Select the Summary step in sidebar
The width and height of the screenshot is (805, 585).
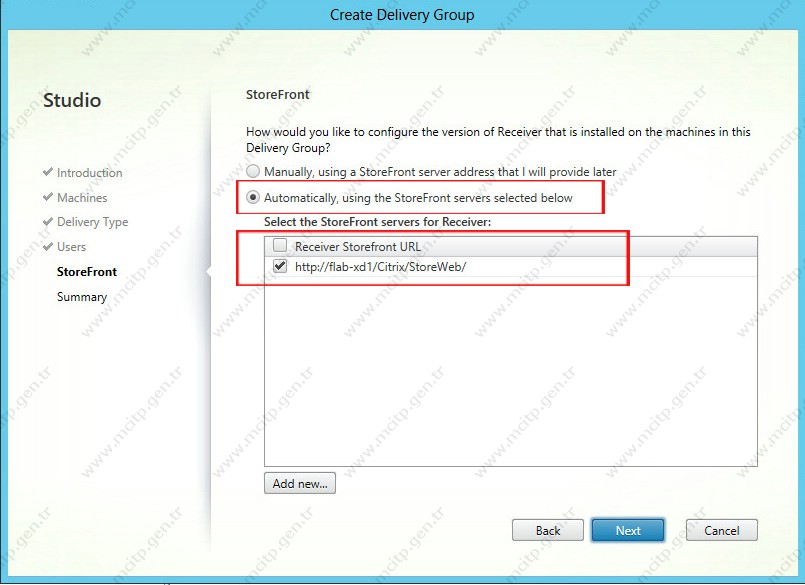pyautogui.click(x=82, y=297)
